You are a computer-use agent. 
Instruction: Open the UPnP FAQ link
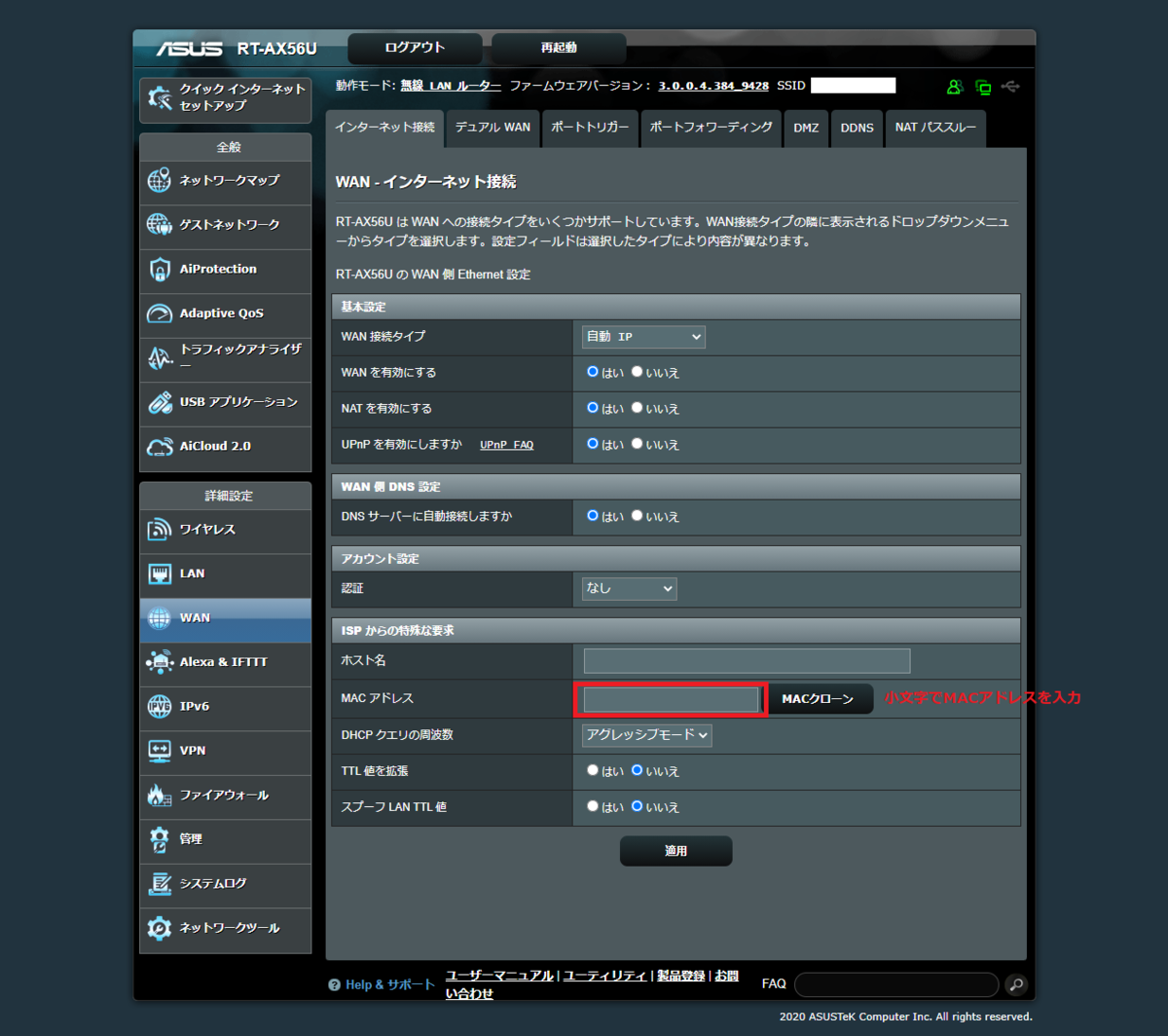click(506, 445)
